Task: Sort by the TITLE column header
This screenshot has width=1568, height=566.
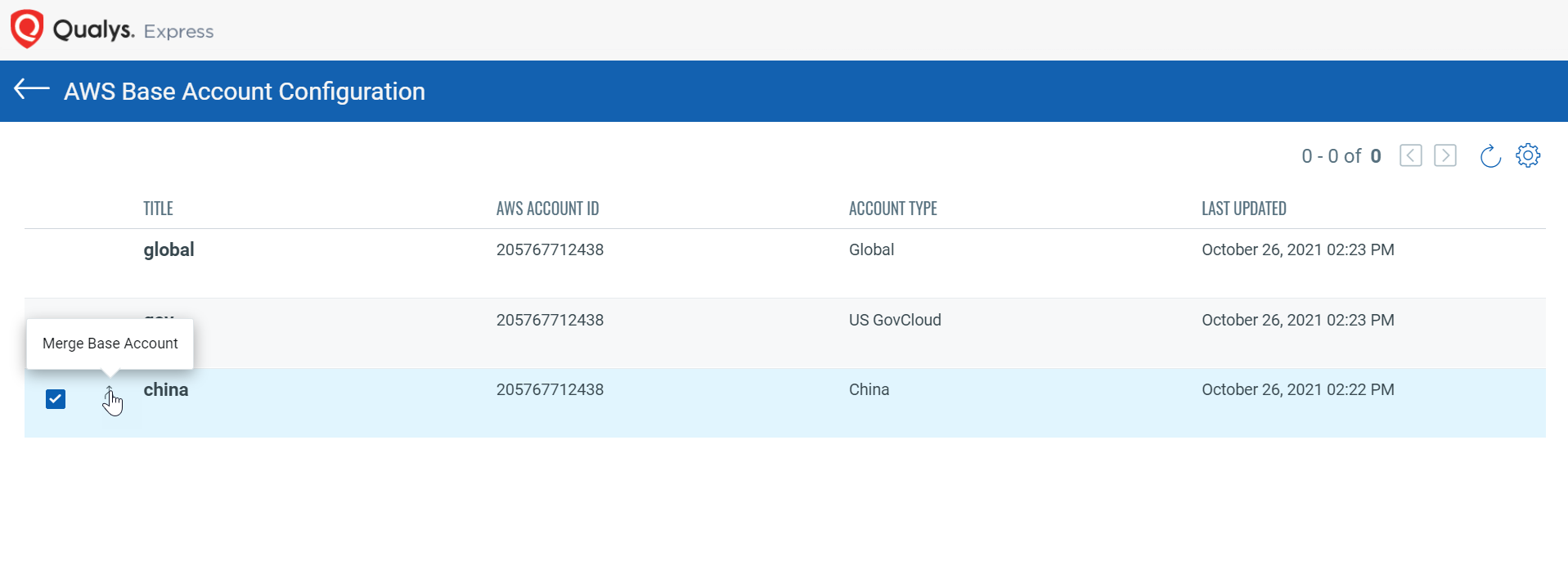Action: coord(158,209)
